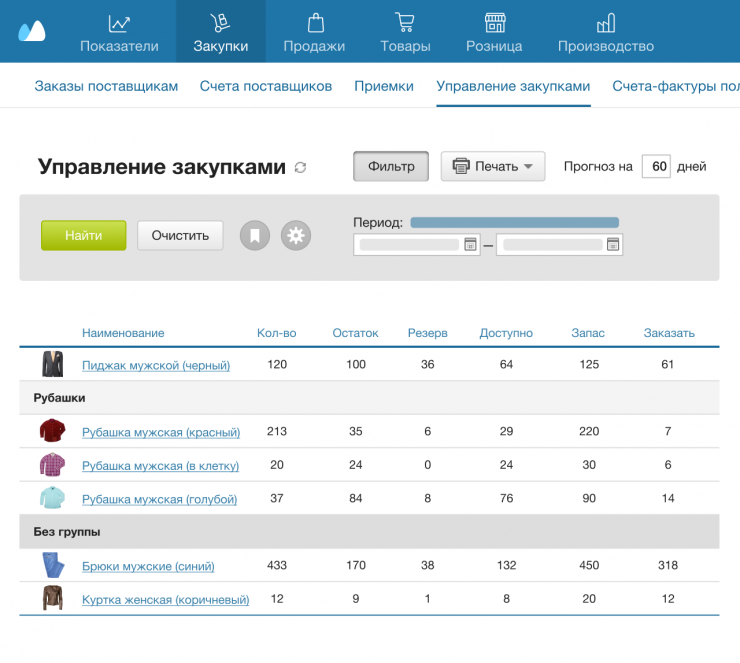Open filter settings gear icon
Image resolution: width=740 pixels, height=663 pixels.
[296, 236]
